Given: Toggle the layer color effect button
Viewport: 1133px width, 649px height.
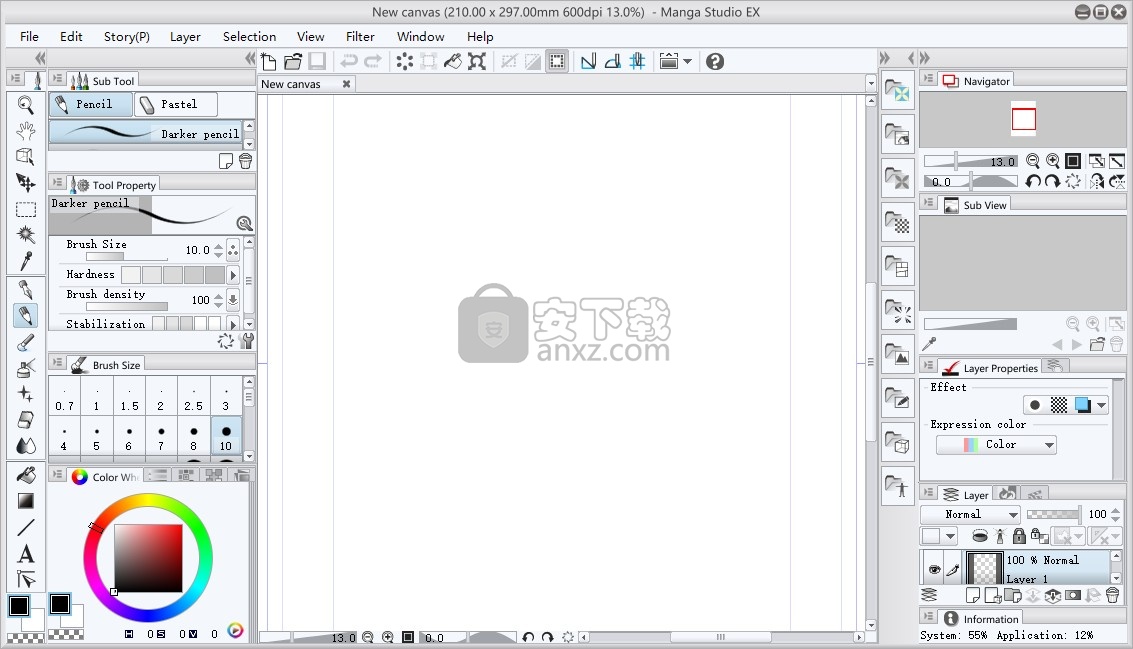Looking at the screenshot, I should 1082,405.
